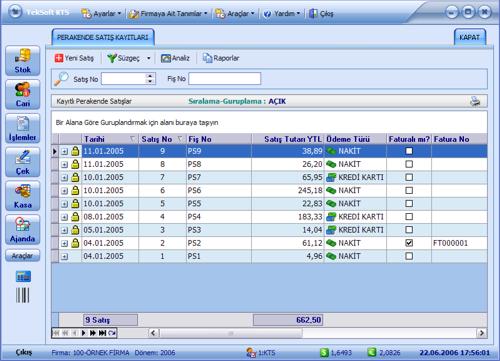
Task: Click horizontal scrollbar left arrow
Action: coord(153,333)
